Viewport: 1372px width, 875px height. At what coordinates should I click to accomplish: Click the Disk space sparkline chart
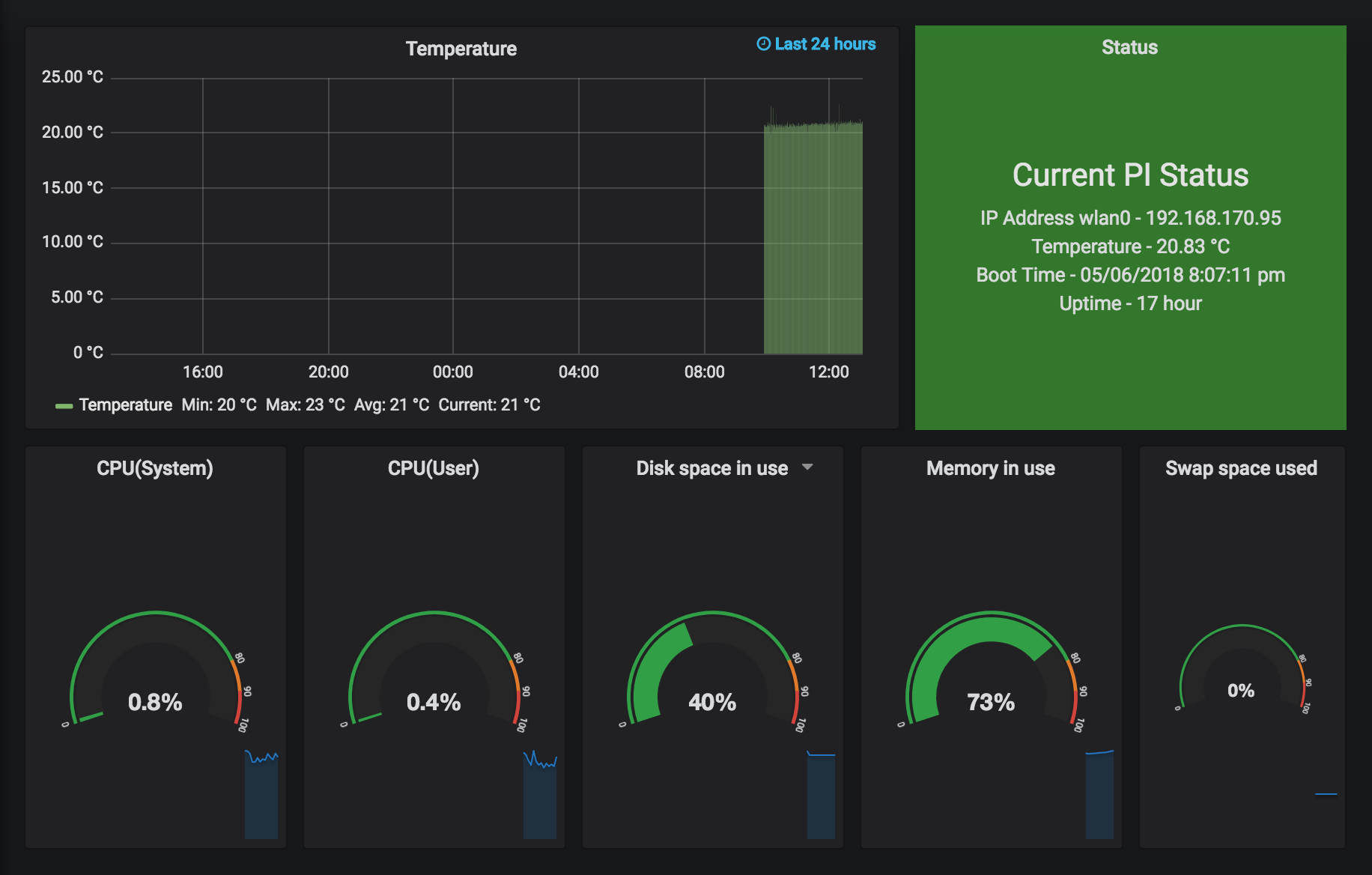coord(821,794)
